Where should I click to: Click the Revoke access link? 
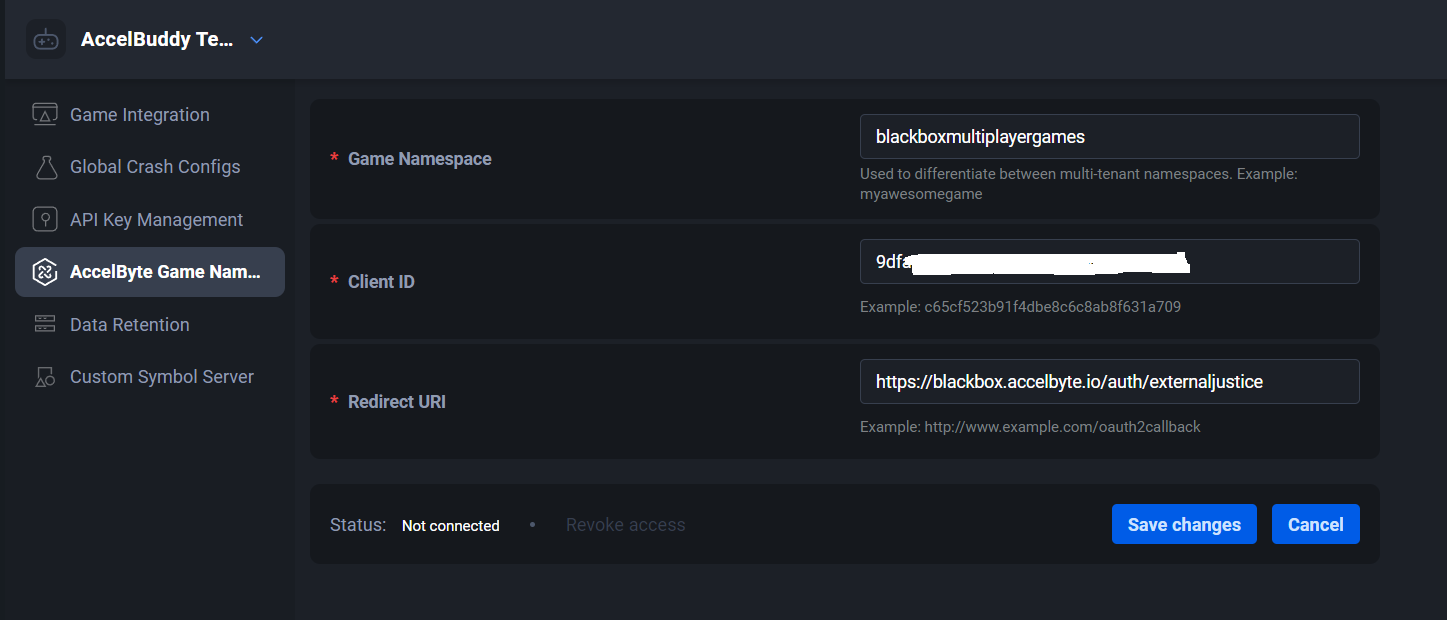625,525
